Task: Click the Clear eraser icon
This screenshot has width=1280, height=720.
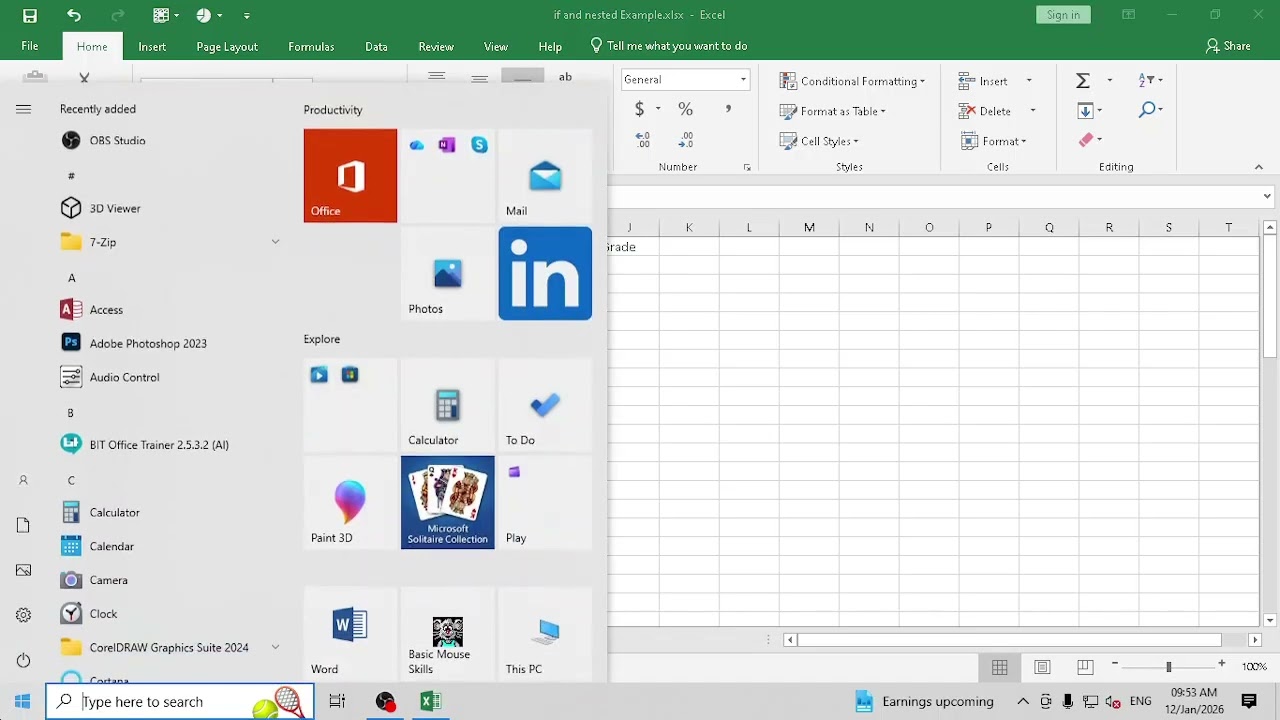Action: point(1086,140)
